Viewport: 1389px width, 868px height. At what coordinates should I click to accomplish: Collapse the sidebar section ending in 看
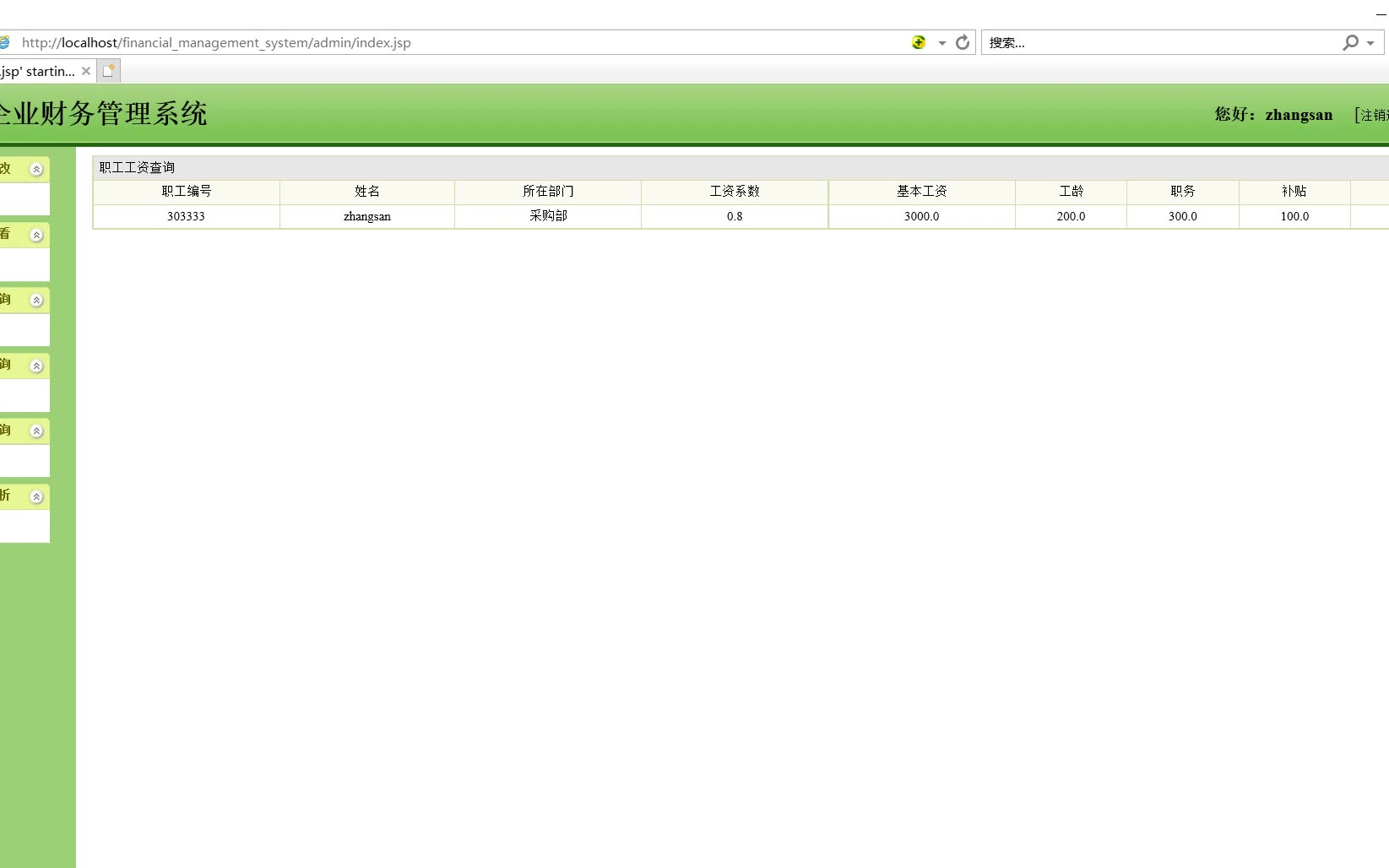click(x=36, y=236)
